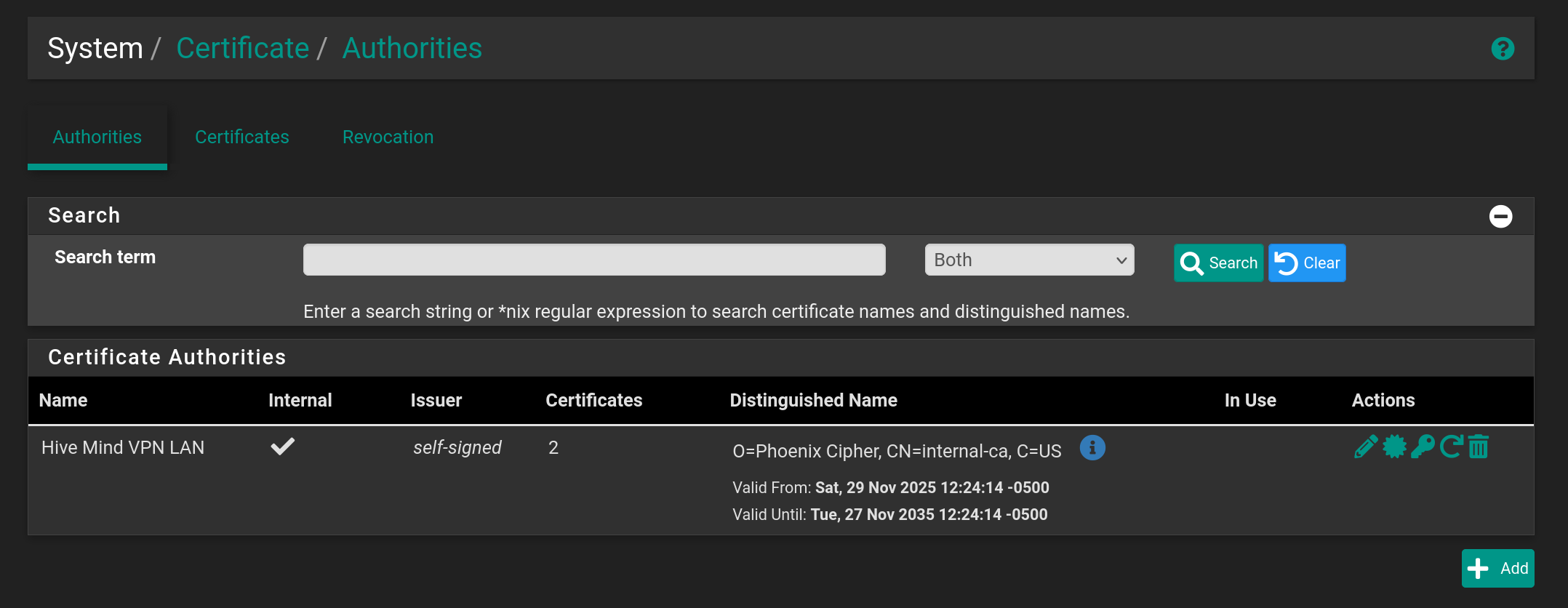This screenshot has height=608, width=1568.
Task: Export the CA certificate using the starburst icon
Action: coord(1394,447)
